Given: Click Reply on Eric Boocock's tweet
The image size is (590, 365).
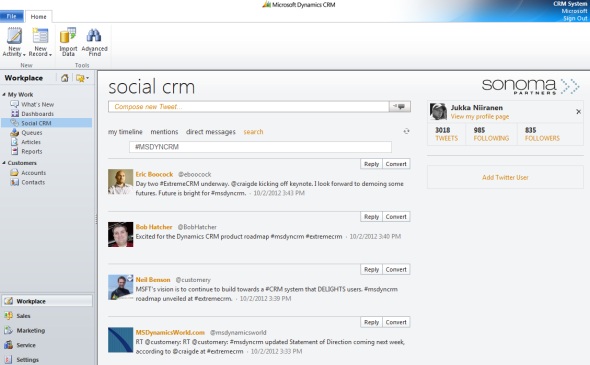Looking at the screenshot, I should pyautogui.click(x=371, y=164).
